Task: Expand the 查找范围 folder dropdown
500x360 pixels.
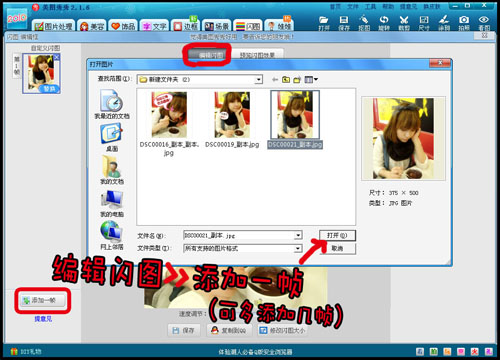Action: [258, 80]
